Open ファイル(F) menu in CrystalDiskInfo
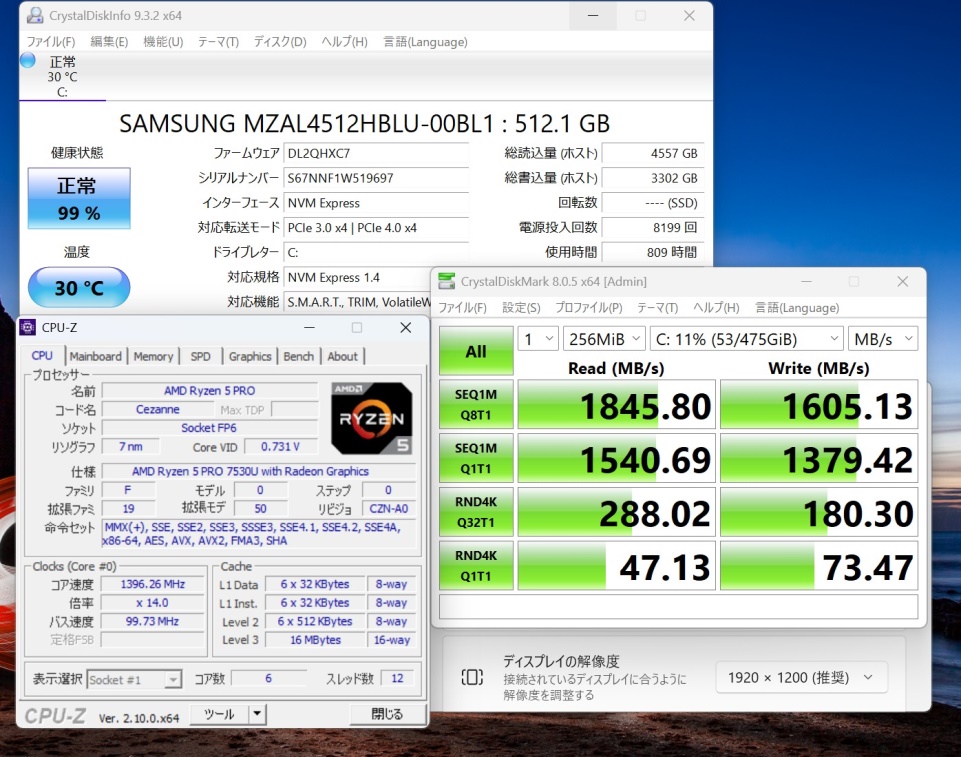This screenshot has height=757, width=961. pos(51,42)
